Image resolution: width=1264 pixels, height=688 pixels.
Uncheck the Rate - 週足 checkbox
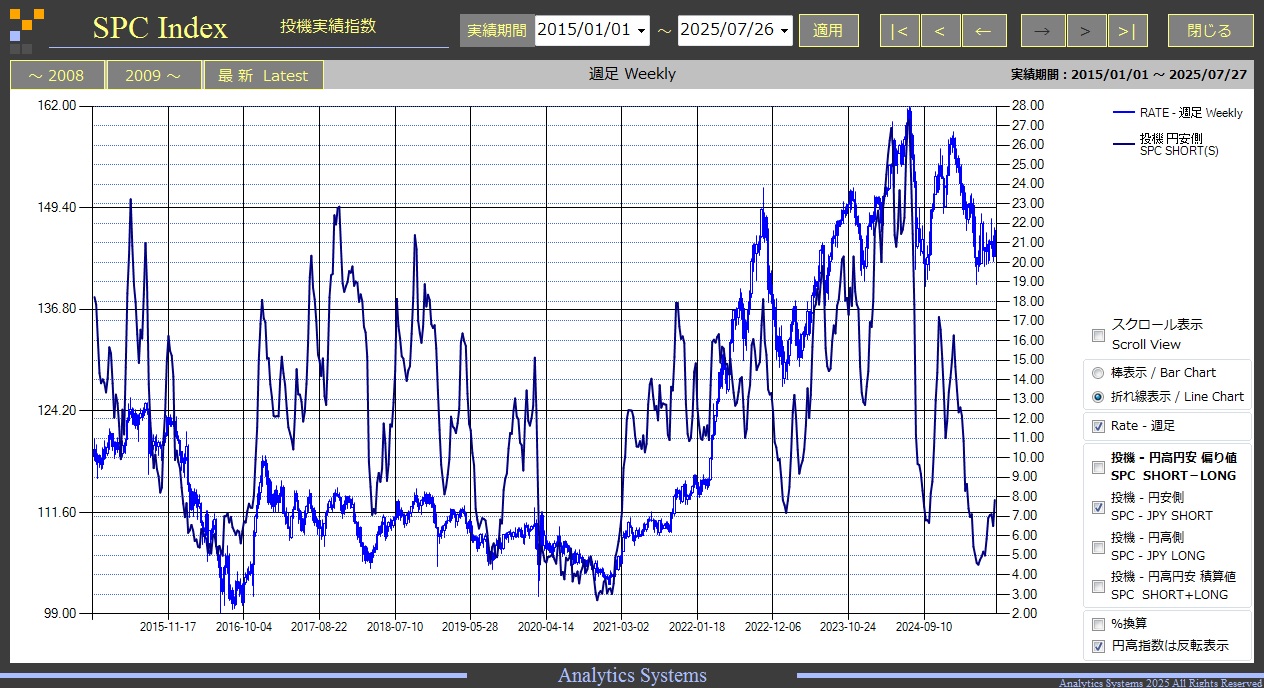pyautogui.click(x=1099, y=426)
